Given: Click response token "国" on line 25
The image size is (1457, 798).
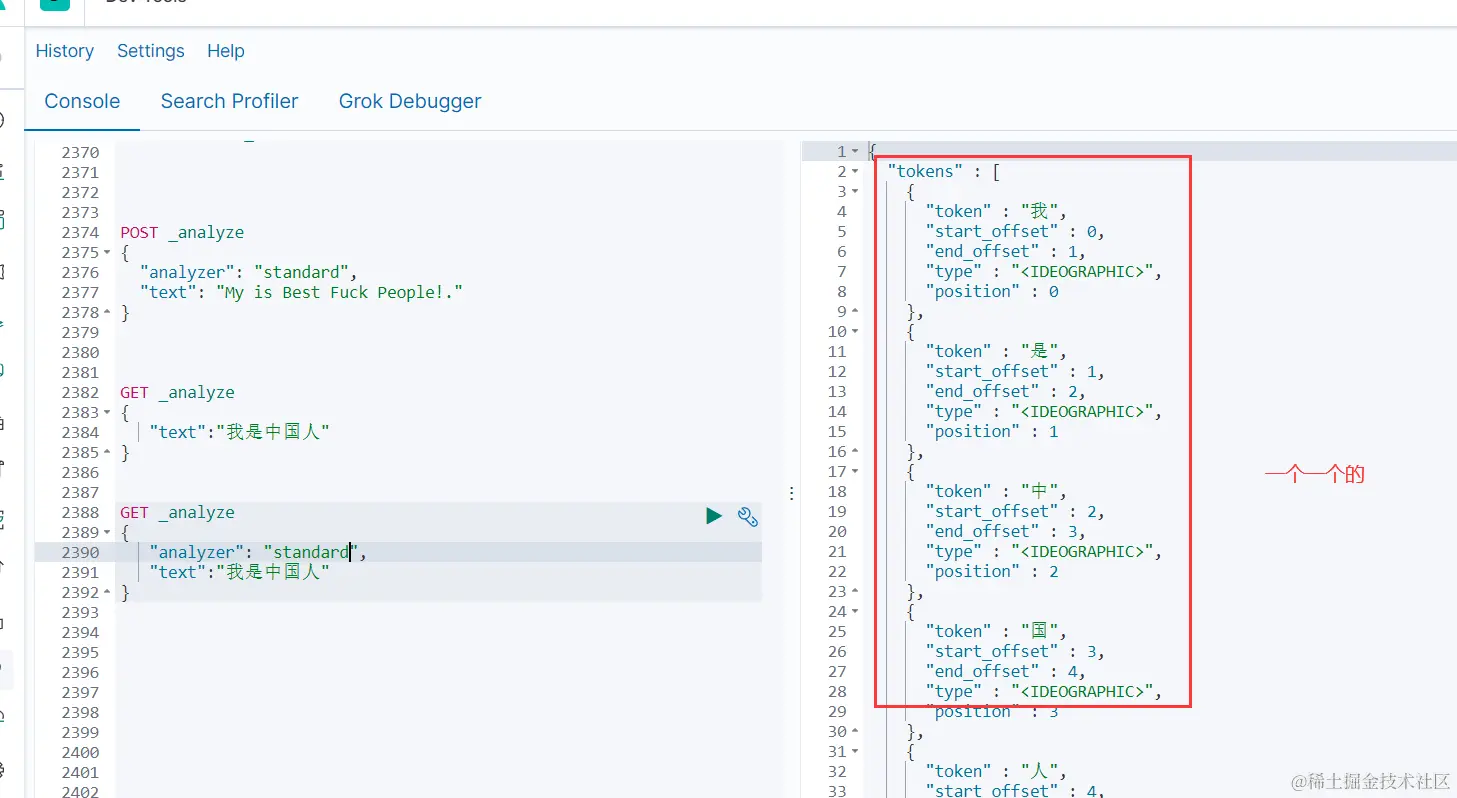Looking at the screenshot, I should 996,632.
